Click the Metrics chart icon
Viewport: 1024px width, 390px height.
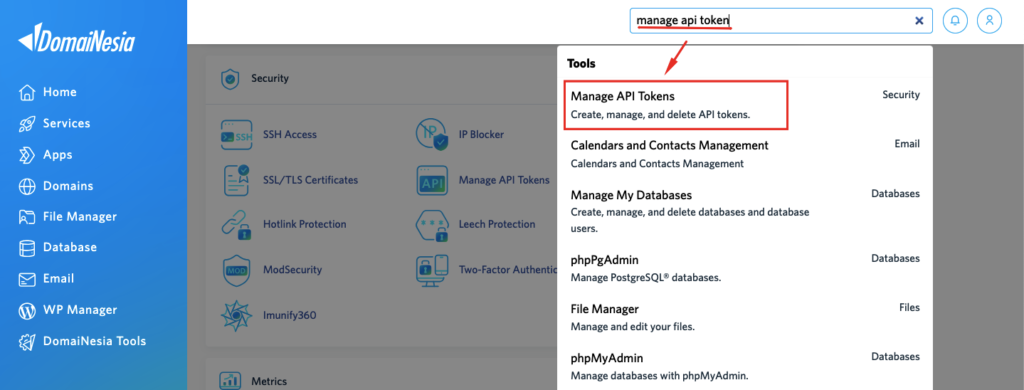[230, 380]
